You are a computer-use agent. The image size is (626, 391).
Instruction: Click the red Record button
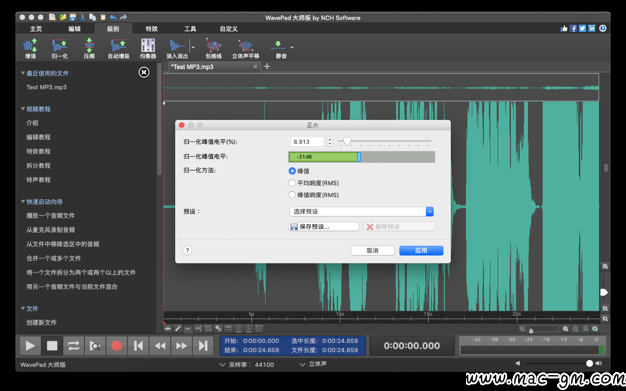(117, 345)
